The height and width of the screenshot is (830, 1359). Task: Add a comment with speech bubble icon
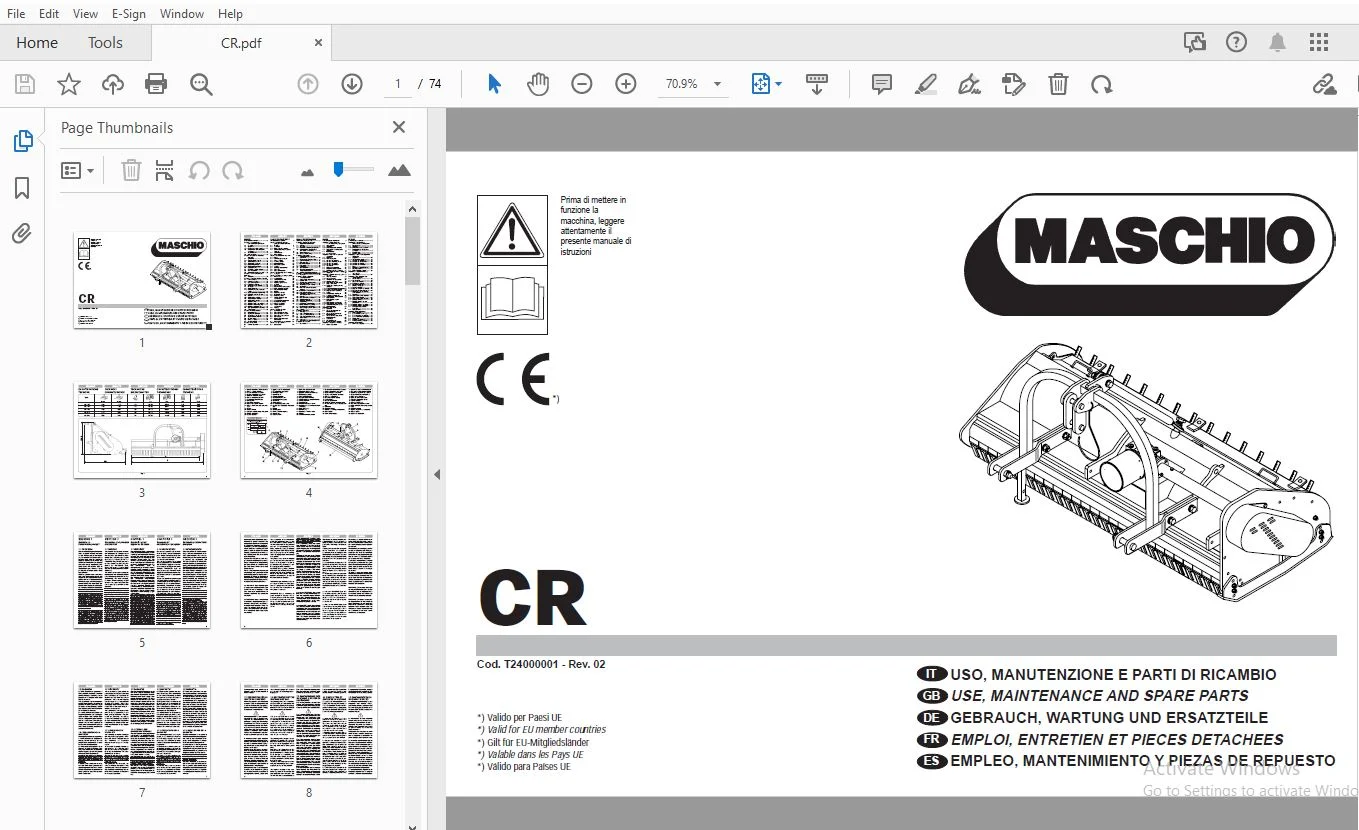coord(882,85)
